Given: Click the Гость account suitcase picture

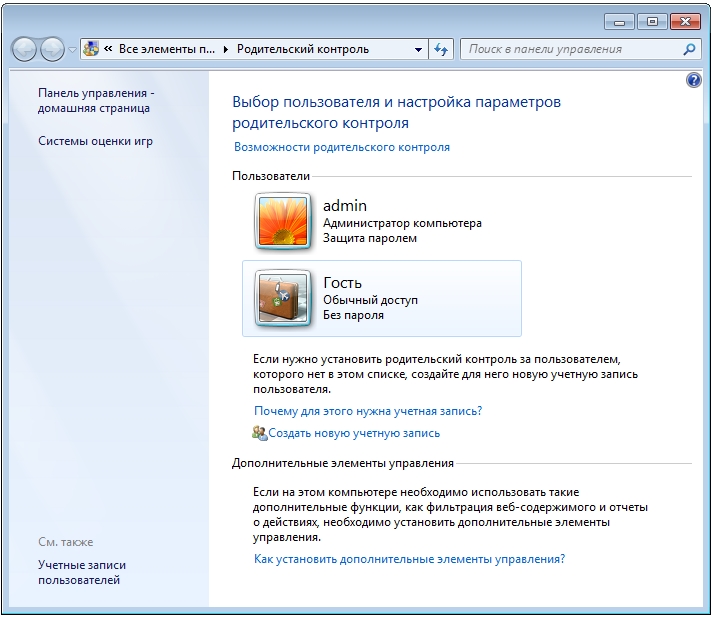Looking at the screenshot, I should click(x=283, y=298).
